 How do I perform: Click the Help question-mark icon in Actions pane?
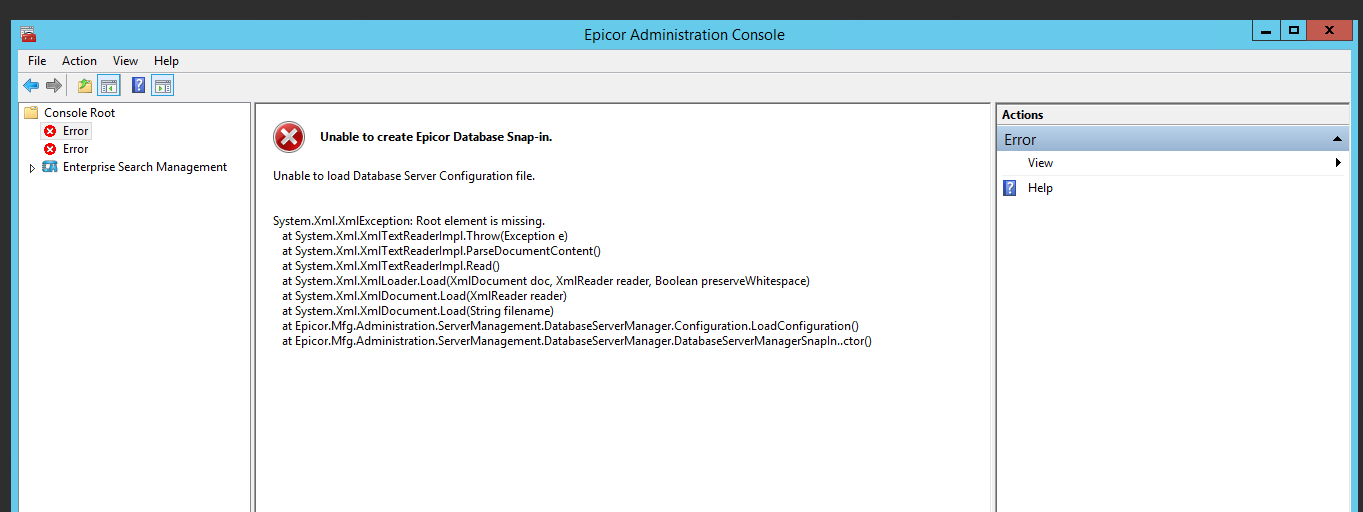[1010, 188]
